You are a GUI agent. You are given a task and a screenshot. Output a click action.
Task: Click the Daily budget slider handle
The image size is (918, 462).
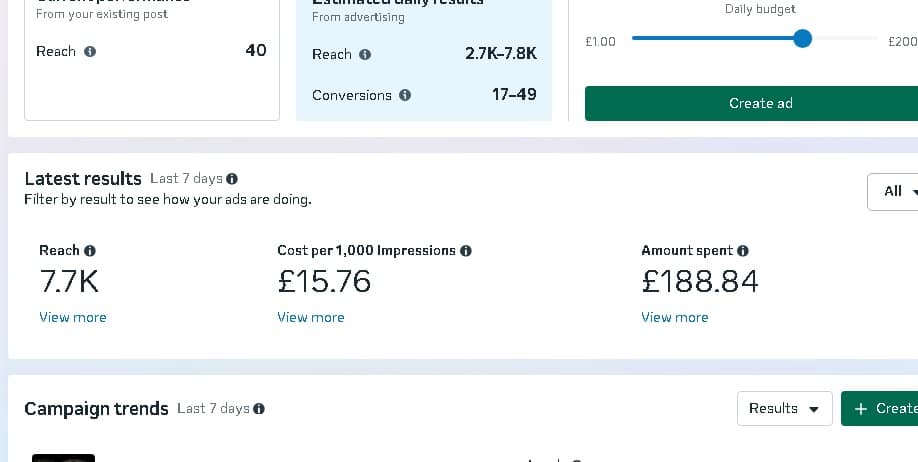(x=802, y=39)
